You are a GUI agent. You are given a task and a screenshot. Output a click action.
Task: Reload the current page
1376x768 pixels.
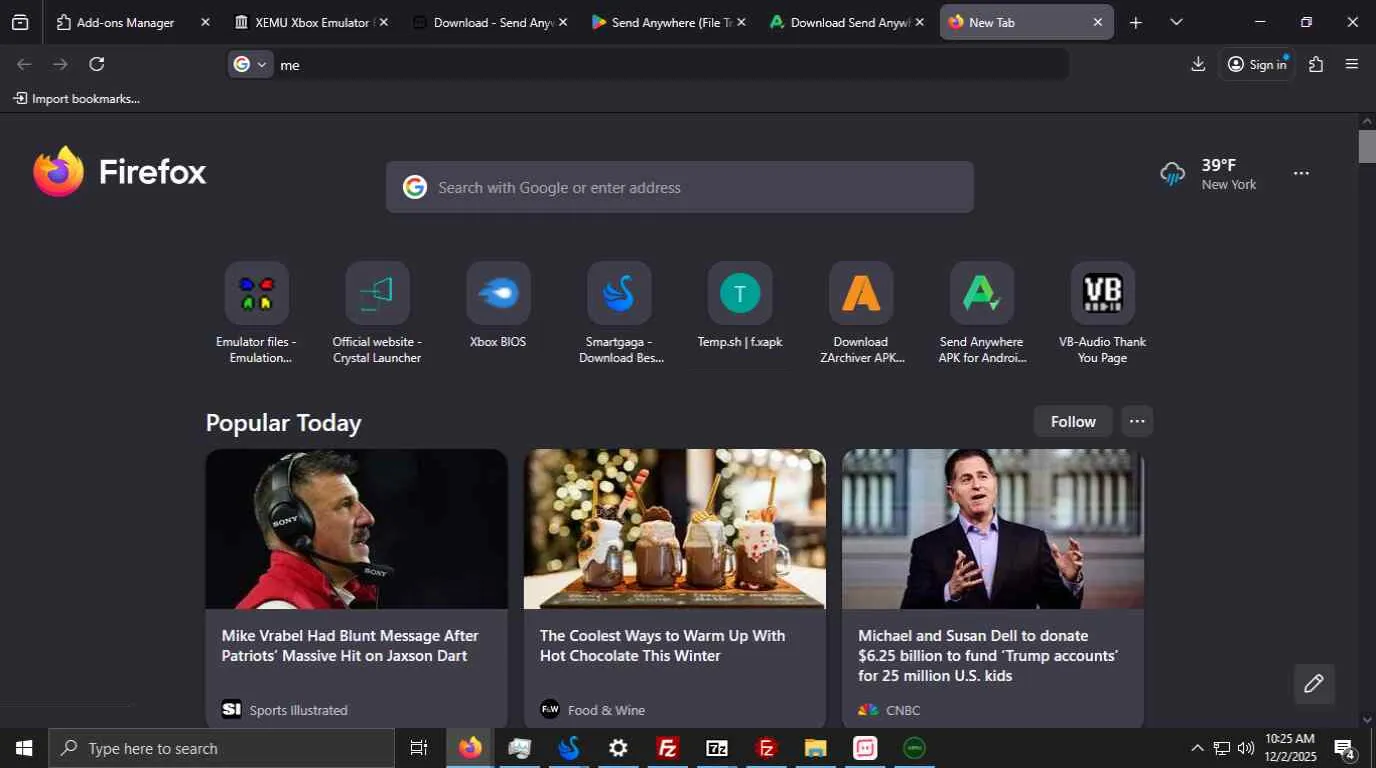point(97,64)
